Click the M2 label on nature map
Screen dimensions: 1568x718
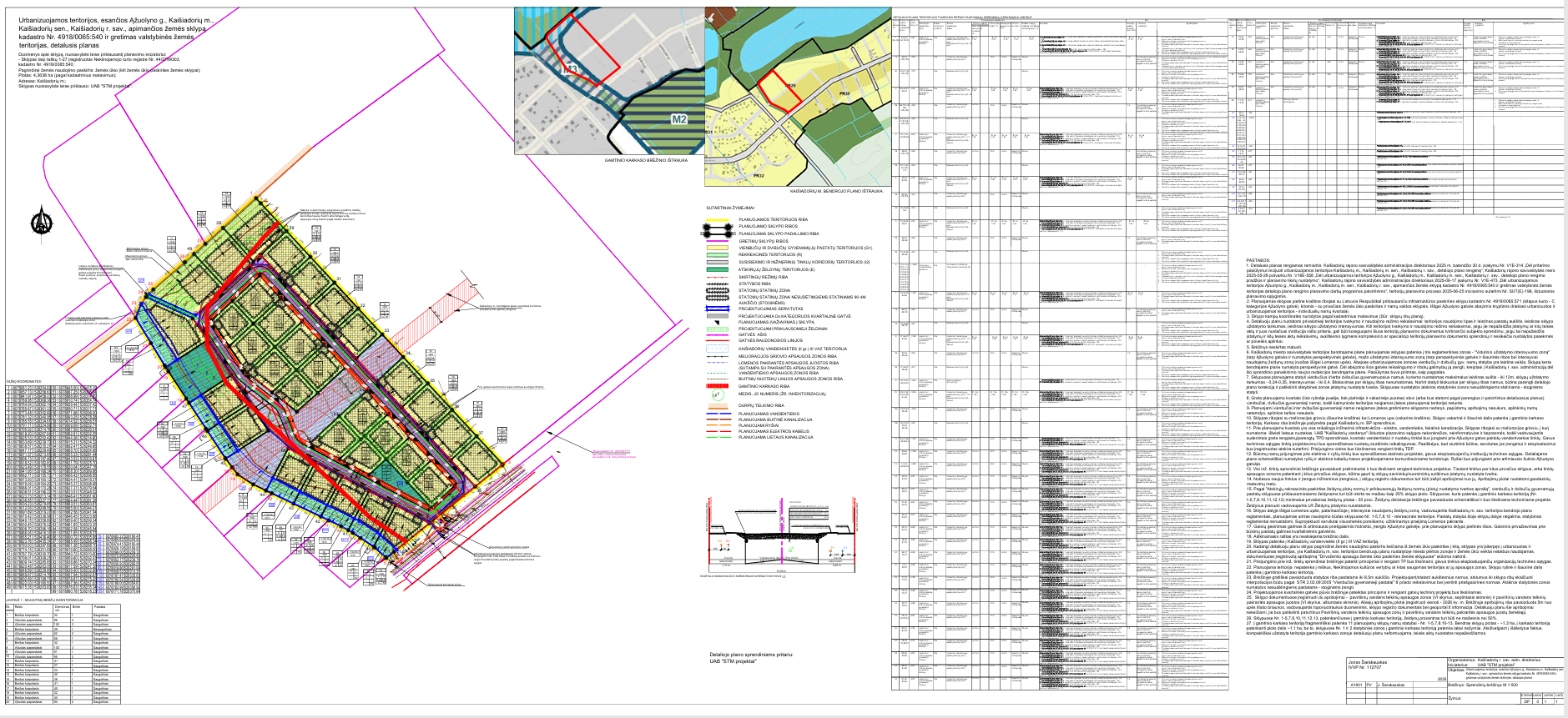(678, 120)
